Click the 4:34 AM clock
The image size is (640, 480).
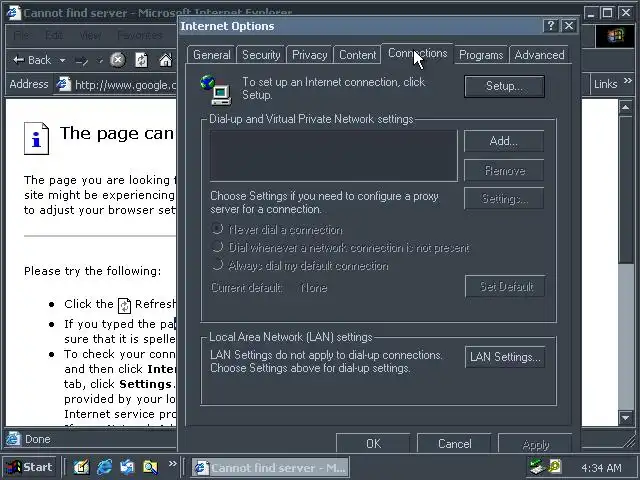click(x=601, y=468)
